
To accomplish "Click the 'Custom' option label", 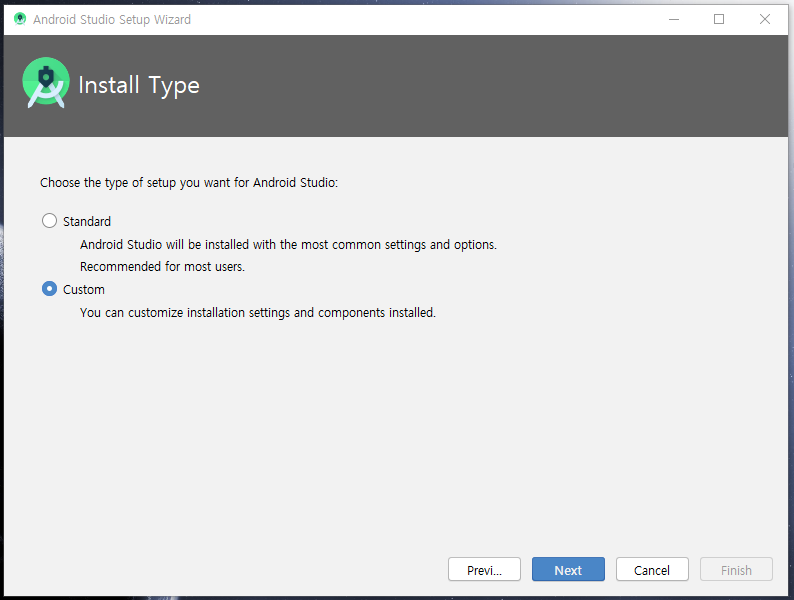I will point(84,290).
